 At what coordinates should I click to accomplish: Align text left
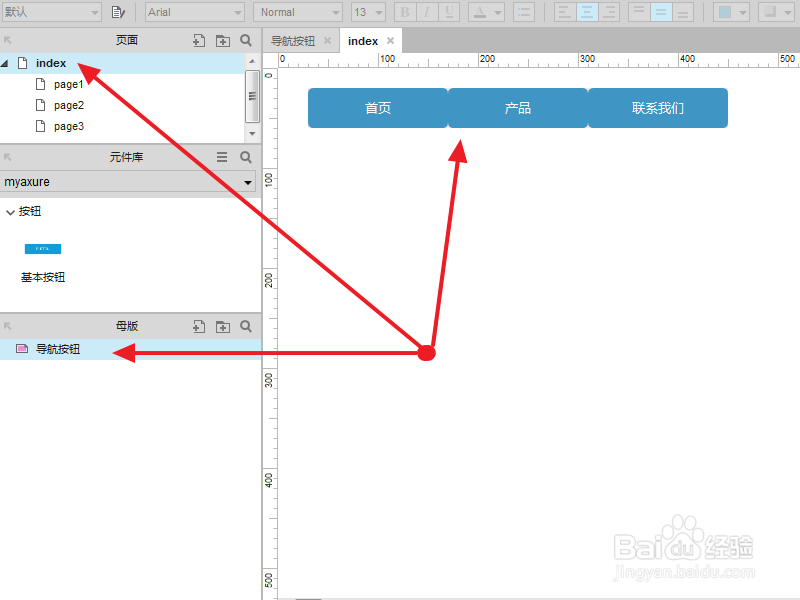pos(565,12)
